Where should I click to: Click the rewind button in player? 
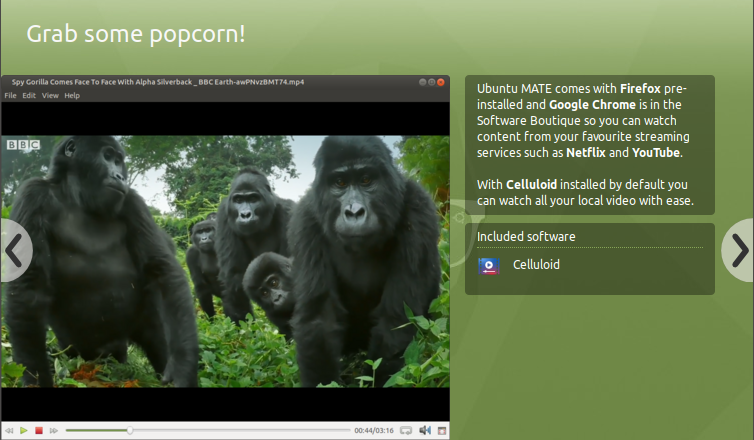[x=10, y=430]
